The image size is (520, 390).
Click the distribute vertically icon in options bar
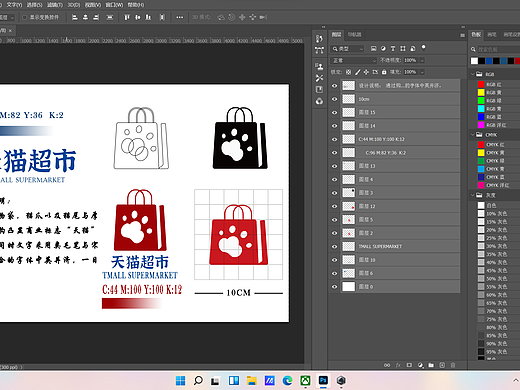(110, 17)
